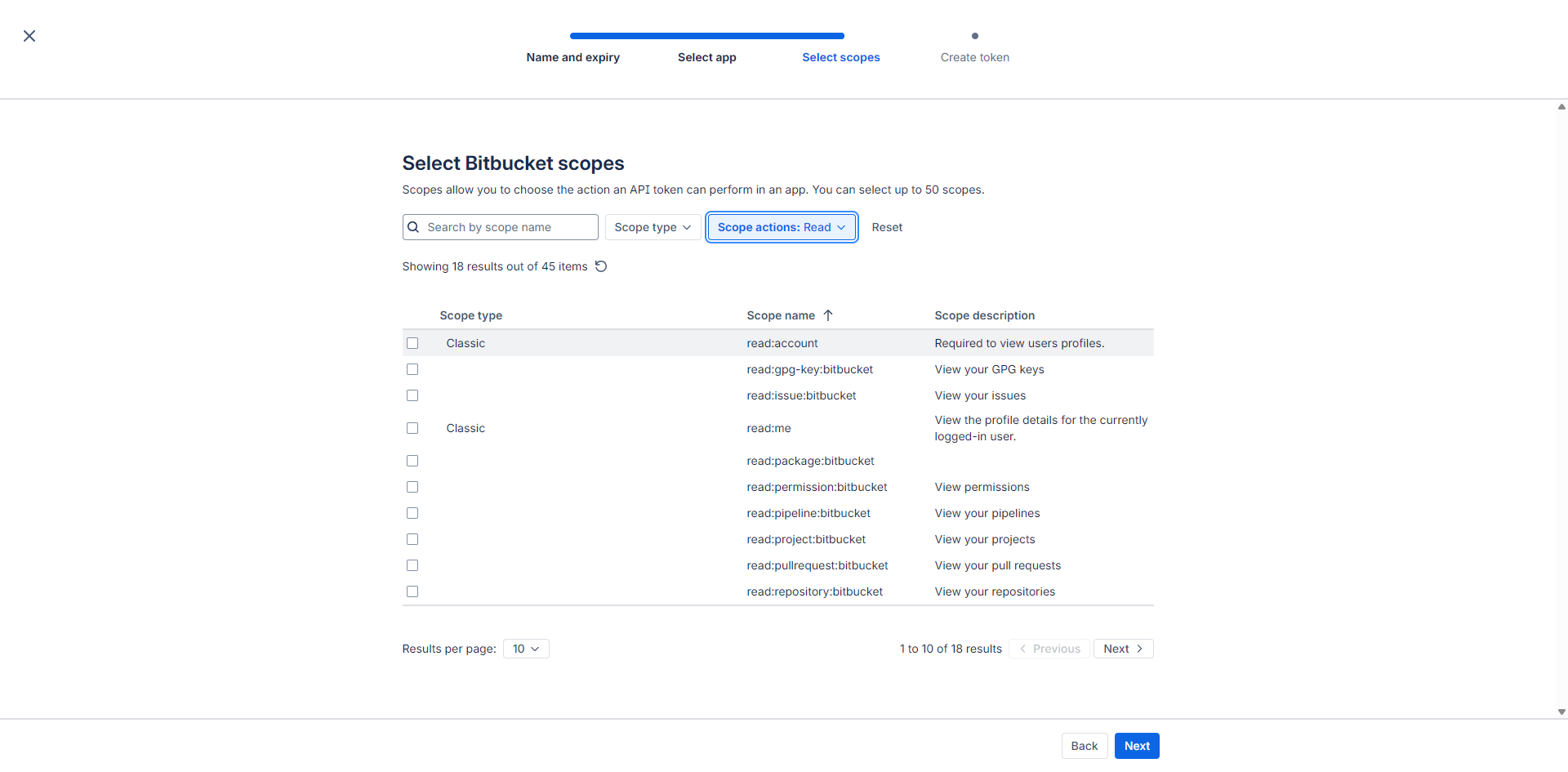Click the close X at top left

[29, 36]
